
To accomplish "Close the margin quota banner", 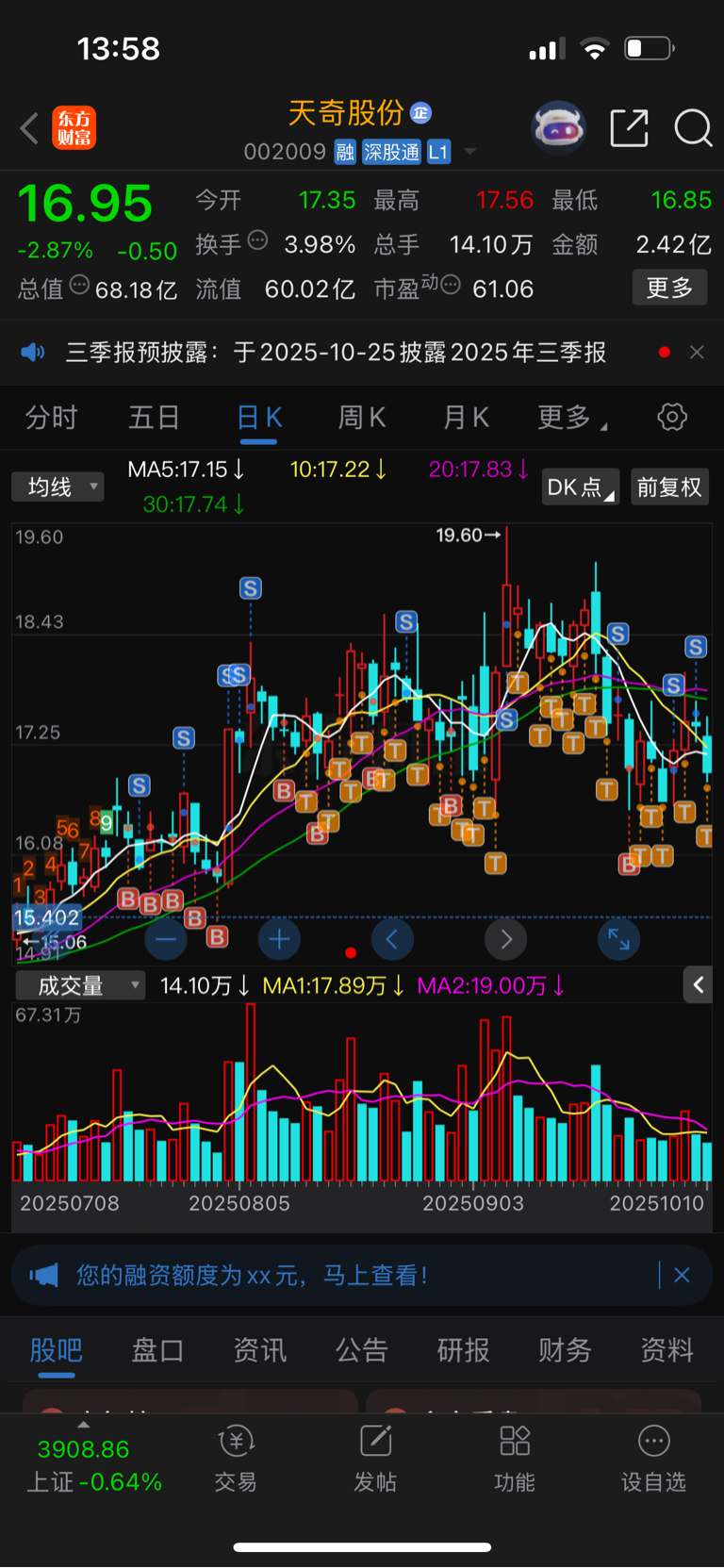I will point(683,1276).
